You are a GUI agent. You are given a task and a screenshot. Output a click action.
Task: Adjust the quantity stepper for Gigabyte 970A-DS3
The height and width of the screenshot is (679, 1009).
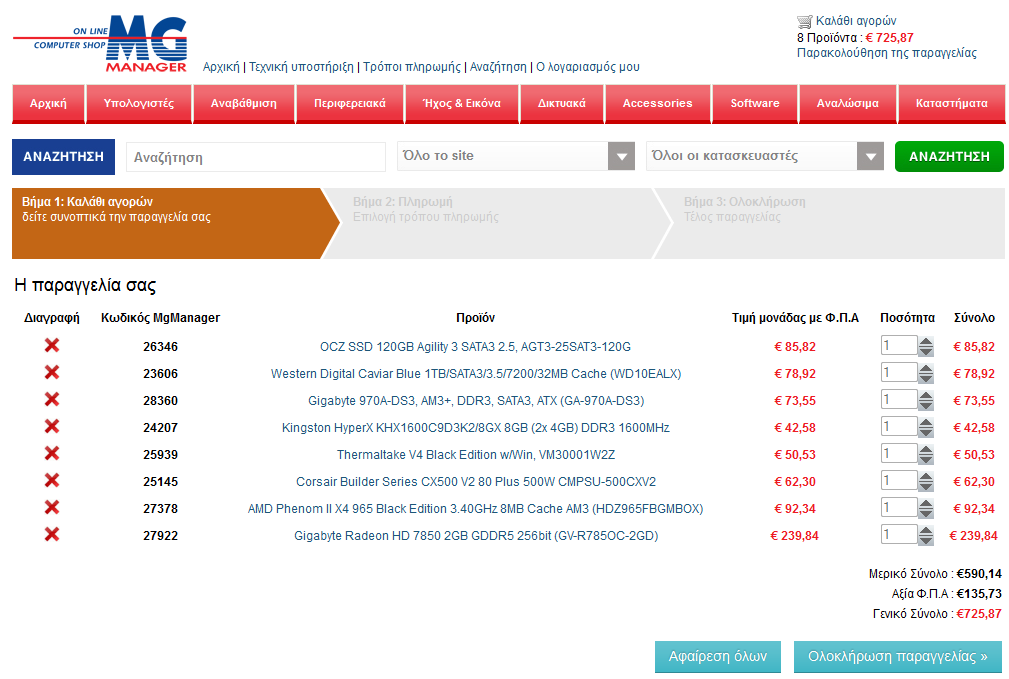(926, 400)
